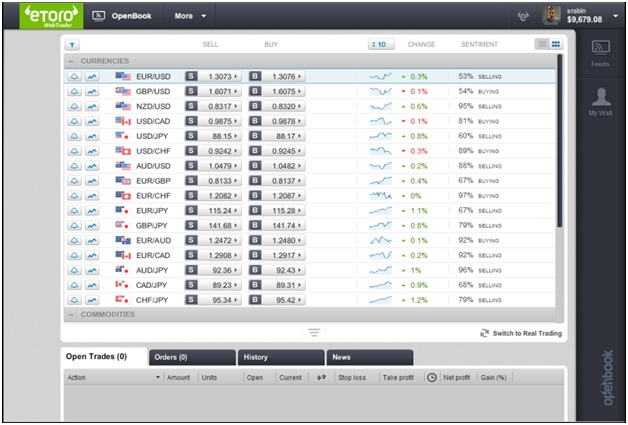
Task: Sell GBP/USD at 1.6071
Action: (x=213, y=91)
